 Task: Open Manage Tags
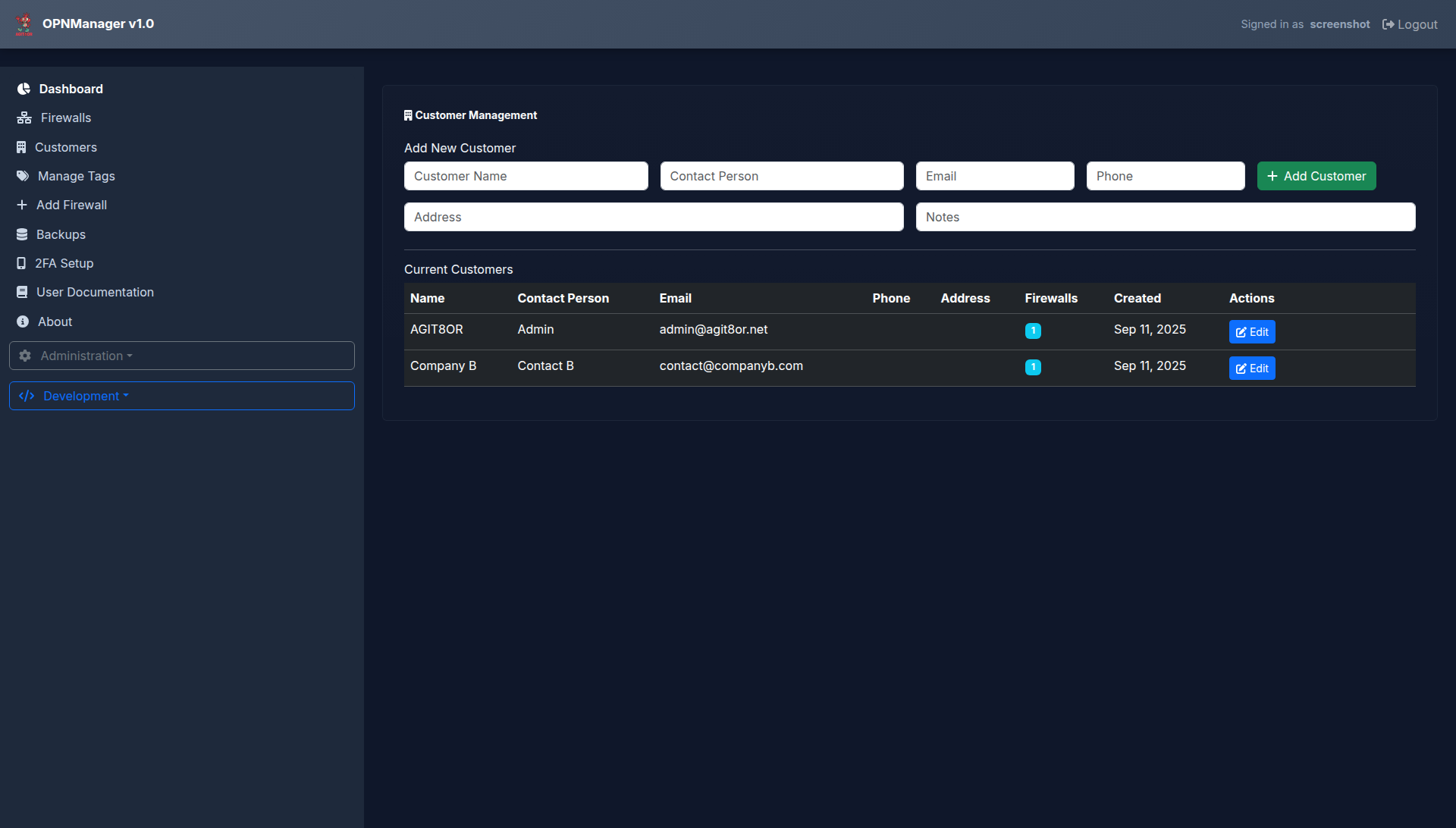(x=76, y=176)
